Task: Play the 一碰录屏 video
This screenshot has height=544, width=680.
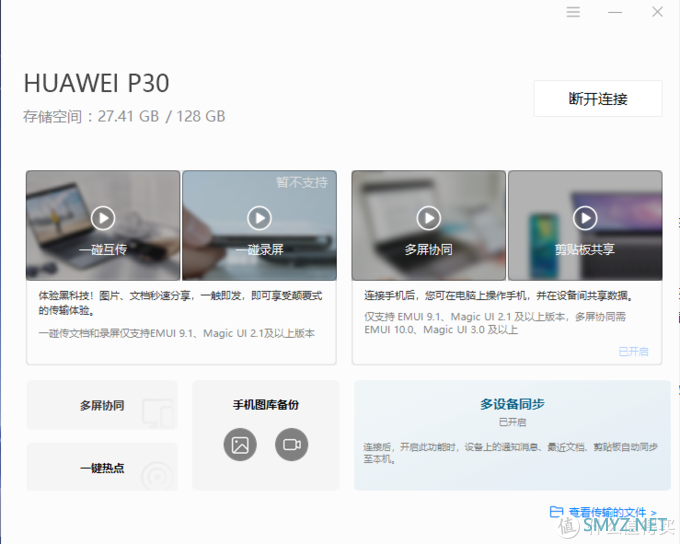Action: (x=259, y=218)
